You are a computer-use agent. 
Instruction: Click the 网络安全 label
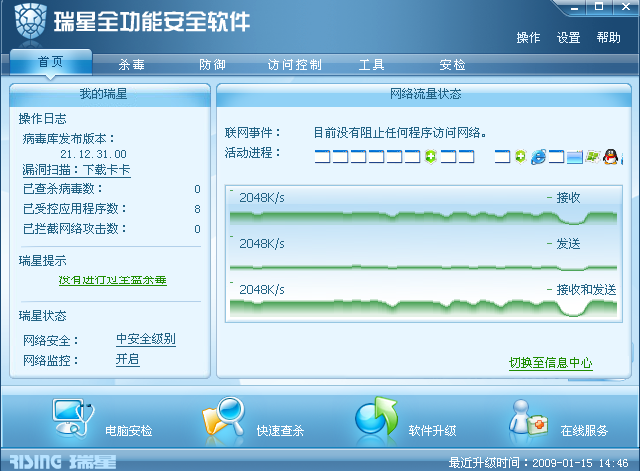pos(51,340)
